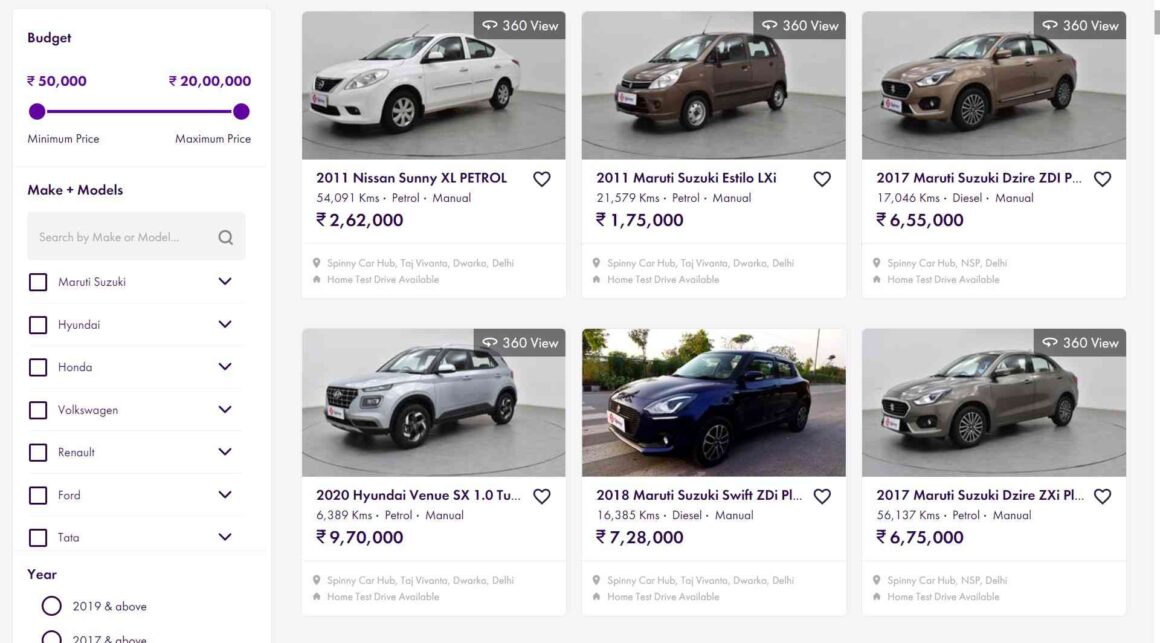Viewport: 1160px width, 643px height.
Task: Open the 2011 Maruti Suzuki Estilo LXi title
Action: (x=686, y=178)
